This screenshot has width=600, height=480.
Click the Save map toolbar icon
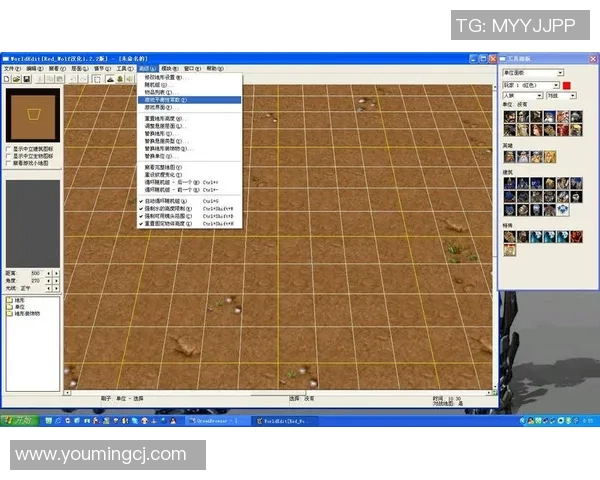coord(26,78)
